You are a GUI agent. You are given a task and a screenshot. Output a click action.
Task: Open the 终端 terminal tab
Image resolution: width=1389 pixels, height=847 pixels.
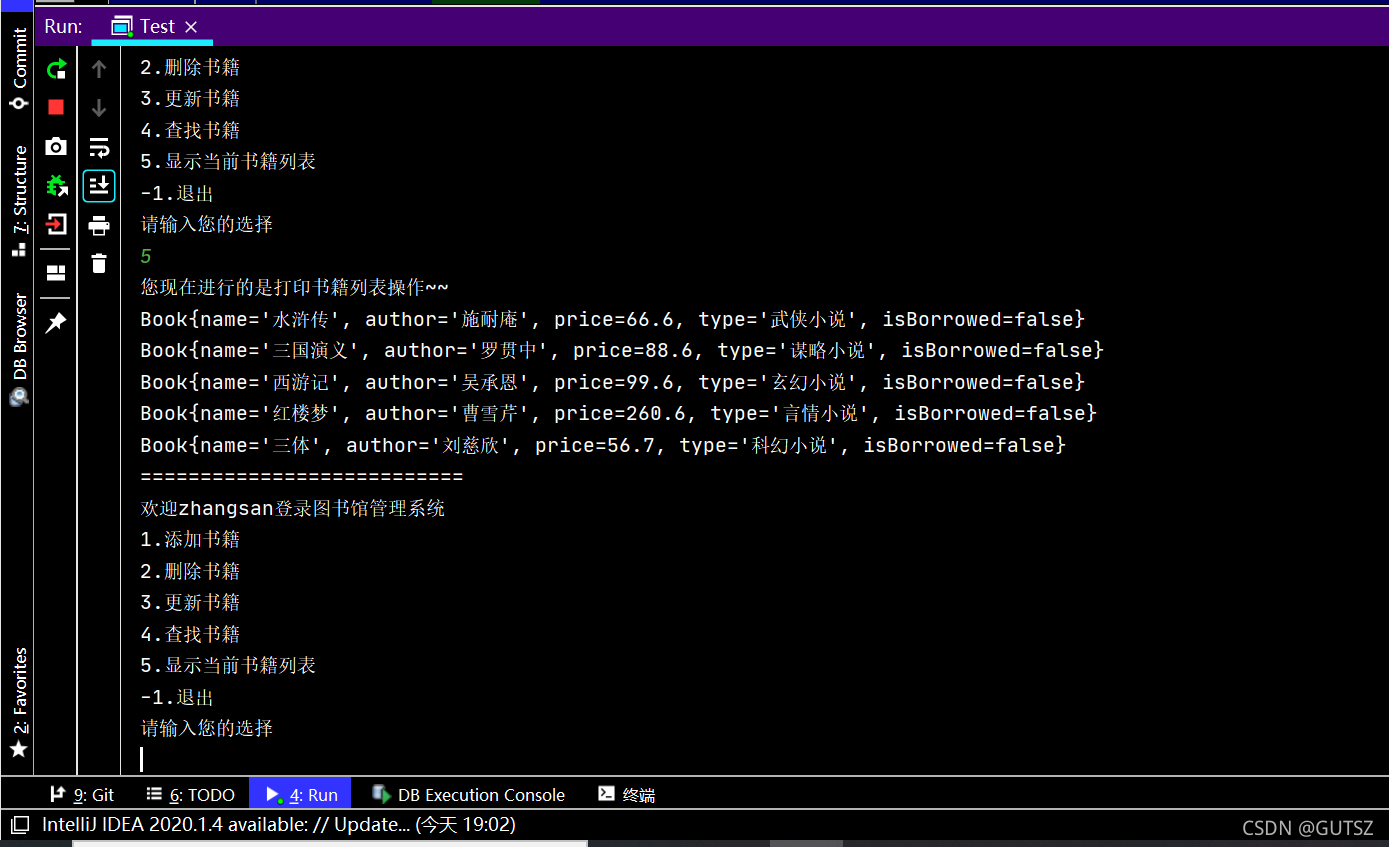point(627,795)
